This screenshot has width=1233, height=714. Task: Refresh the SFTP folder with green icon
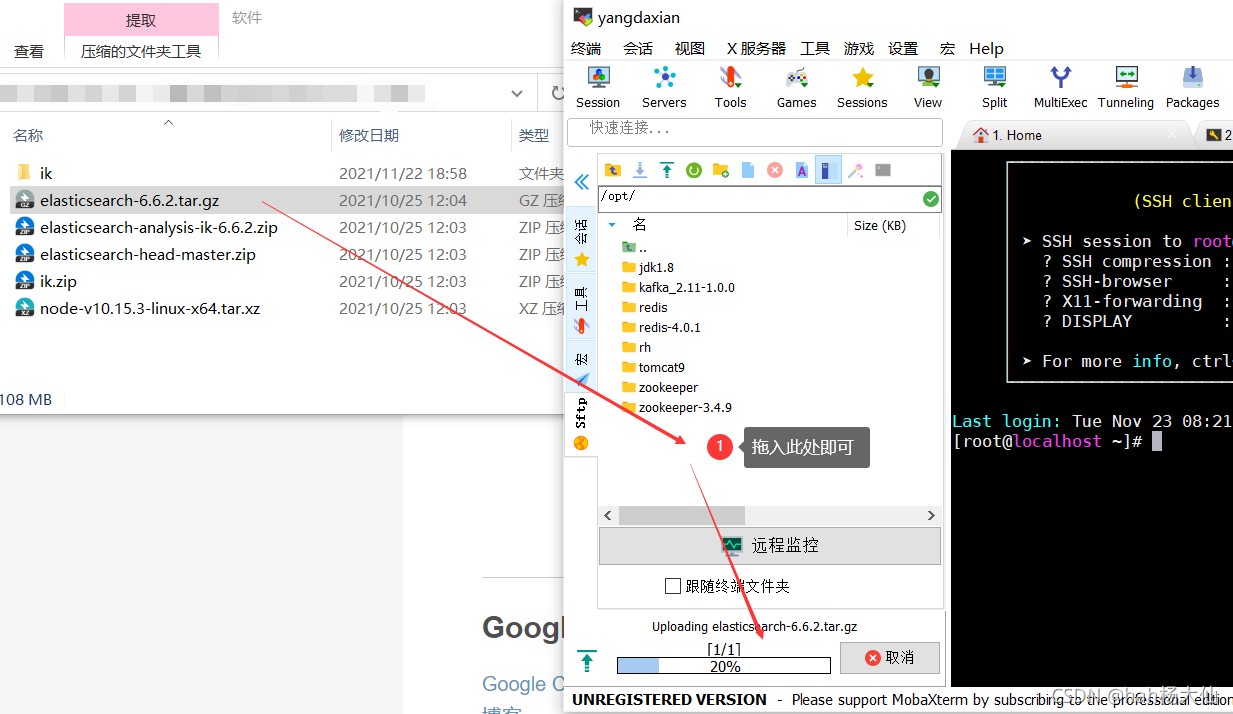click(694, 170)
